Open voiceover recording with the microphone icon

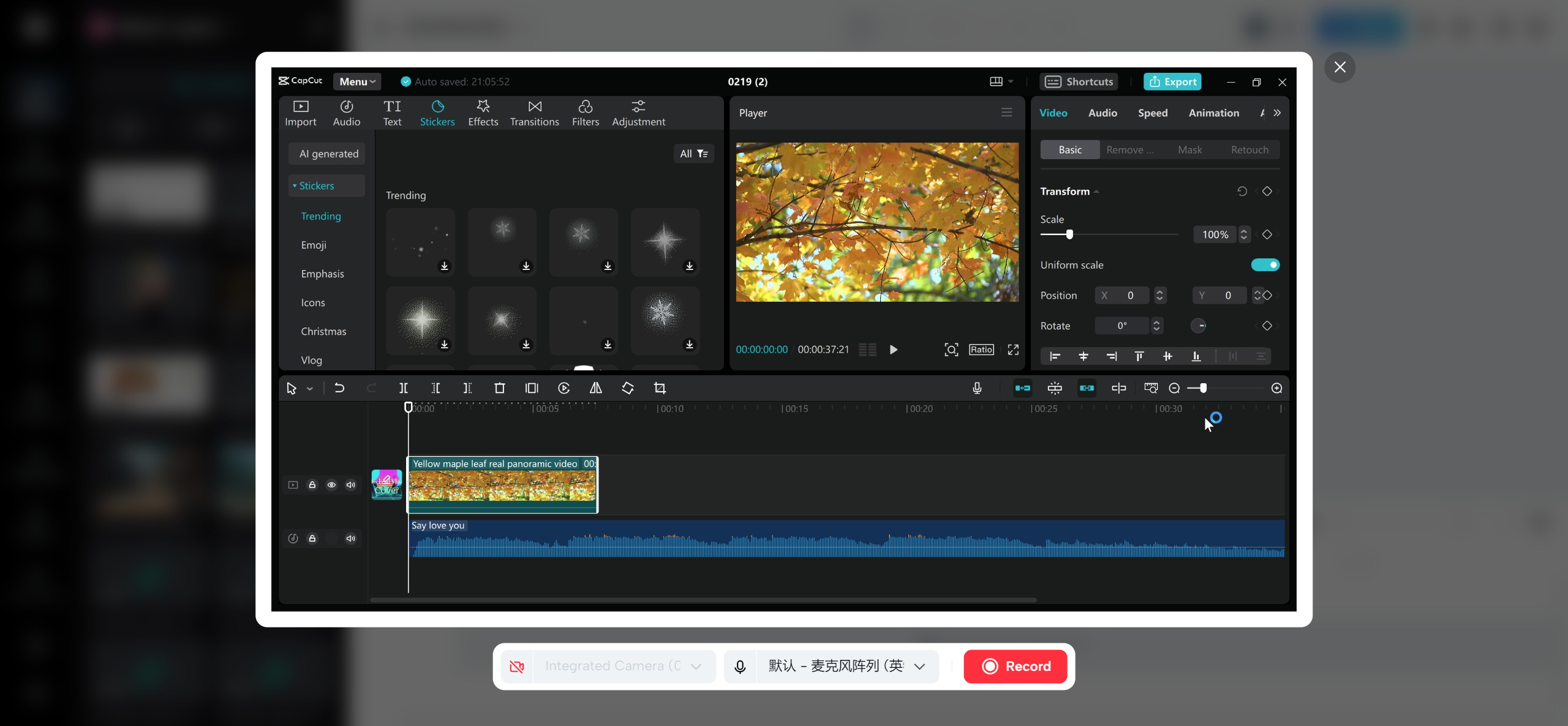(x=977, y=387)
